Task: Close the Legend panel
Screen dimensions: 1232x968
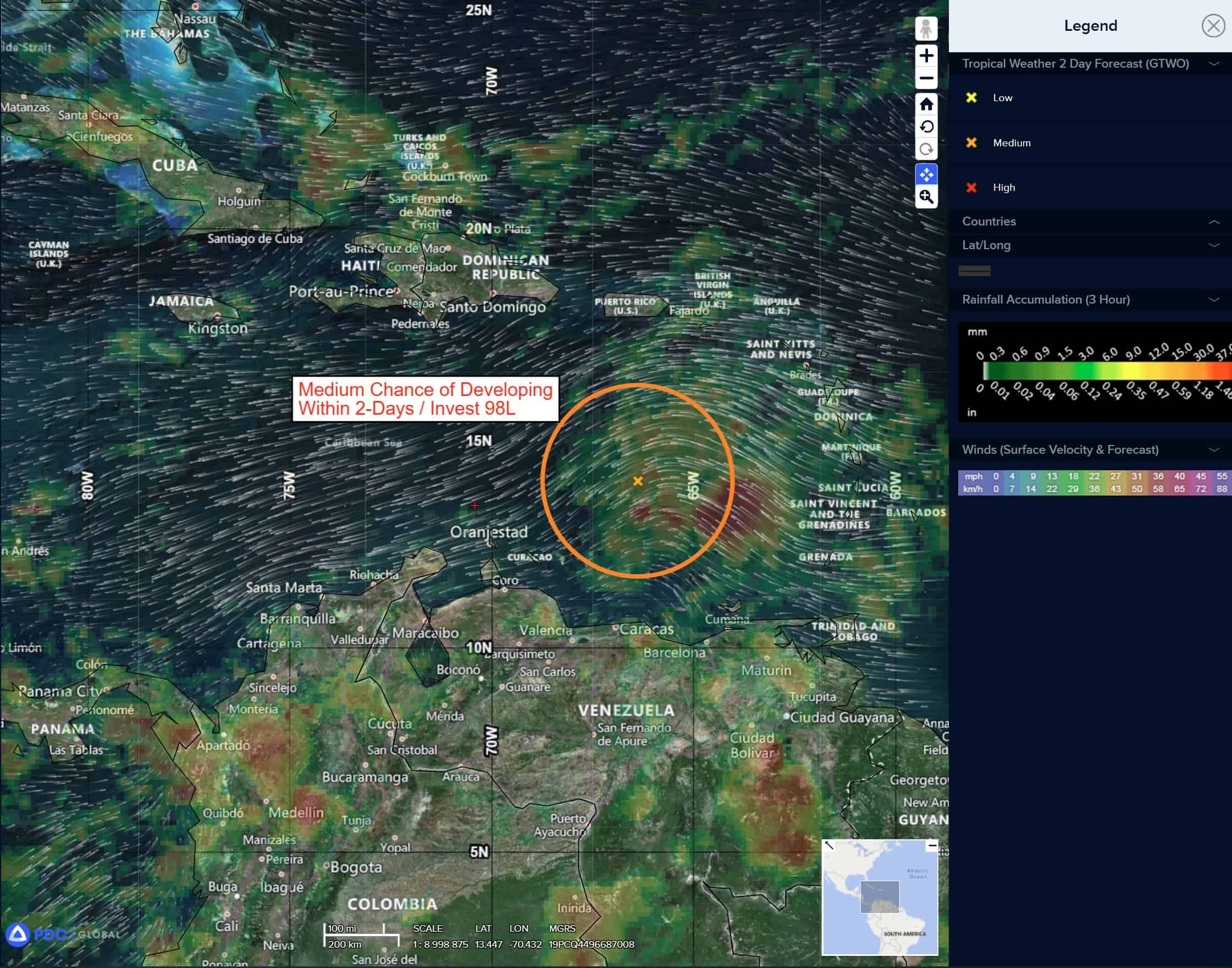Action: [1213, 26]
